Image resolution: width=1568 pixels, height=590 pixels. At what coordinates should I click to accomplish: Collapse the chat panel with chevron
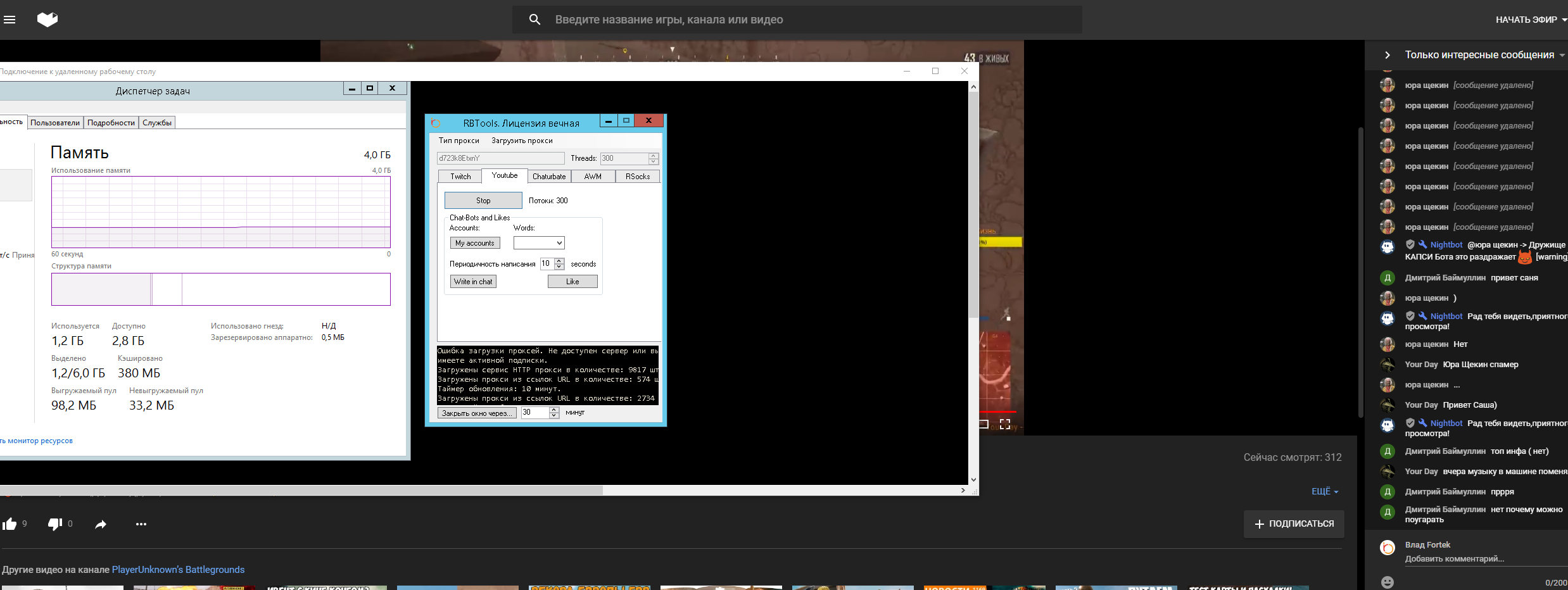tap(1387, 55)
